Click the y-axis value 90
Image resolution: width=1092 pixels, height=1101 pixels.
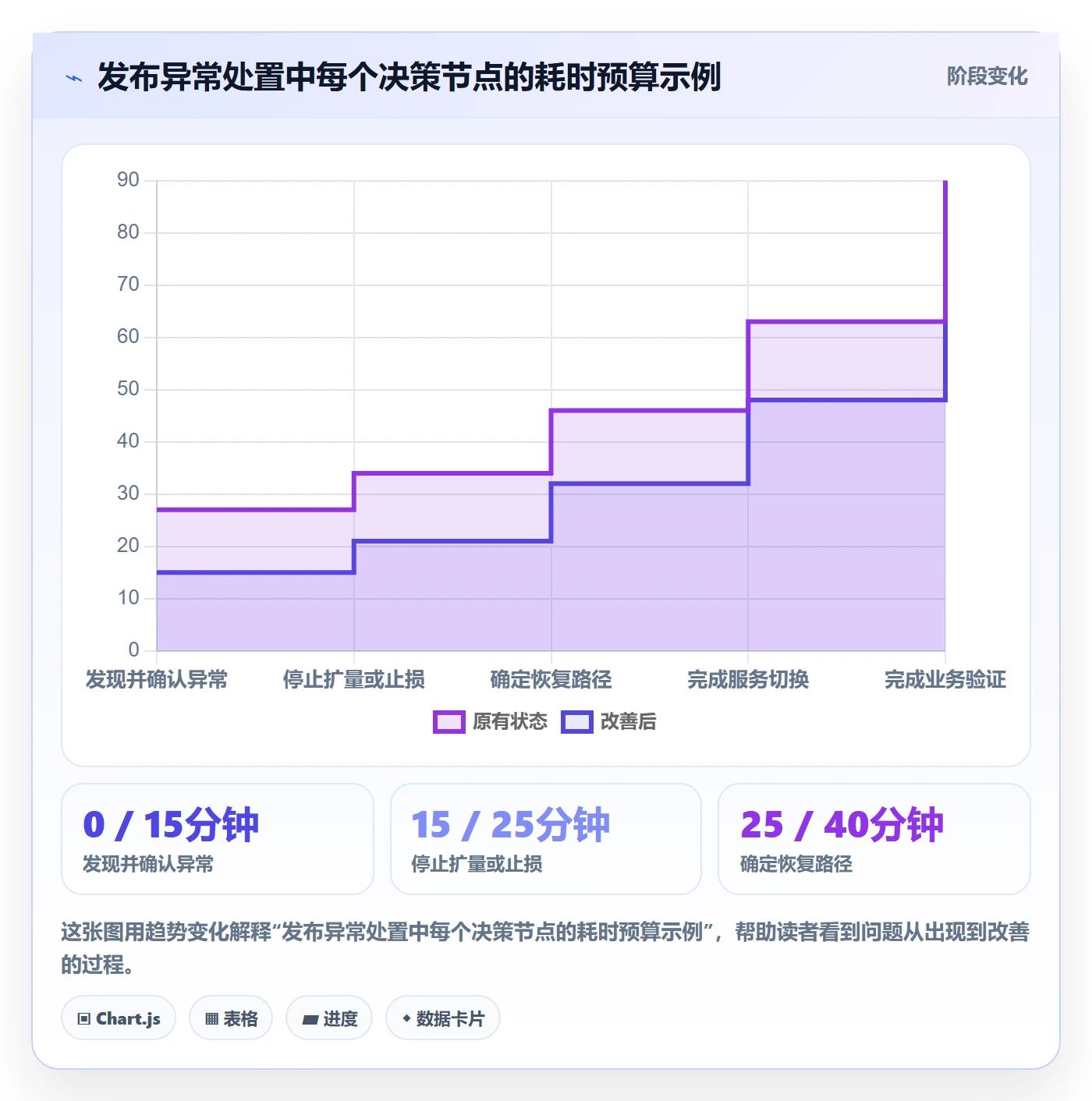(128, 180)
